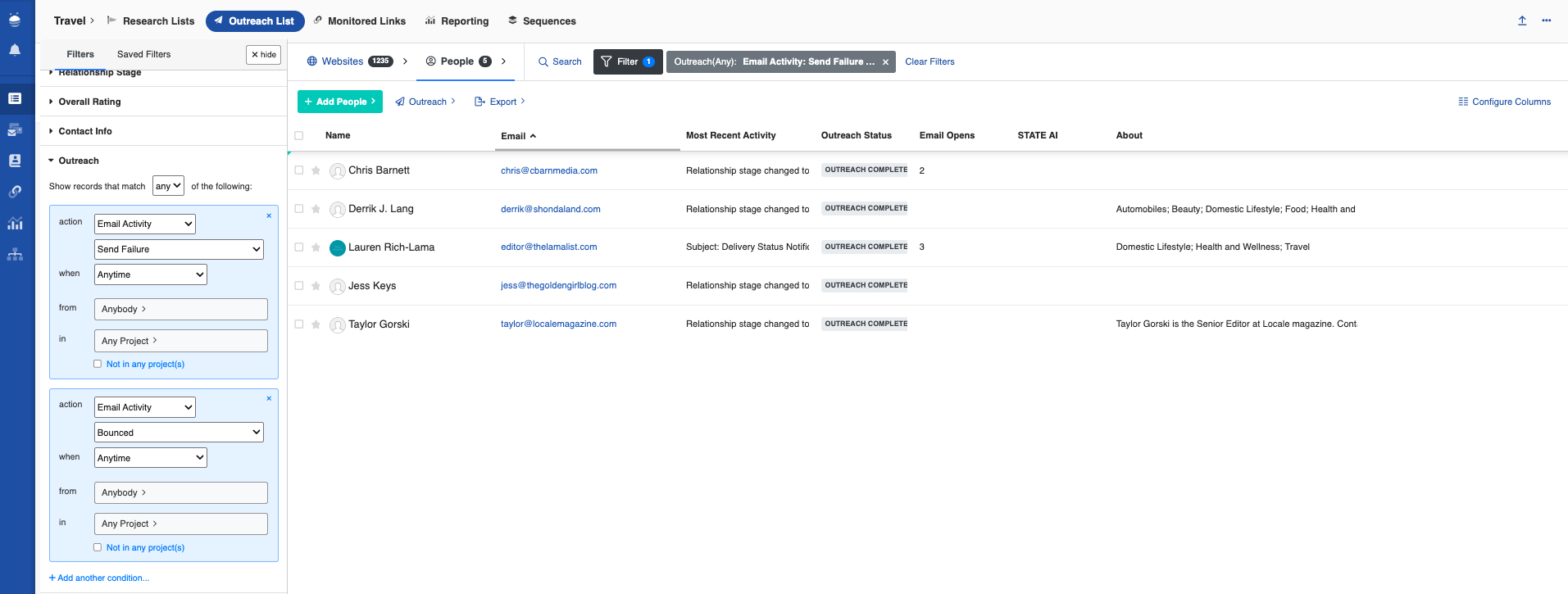Open the hierarchy icon in sidebar
The width and height of the screenshot is (1568, 594).
click(15, 254)
